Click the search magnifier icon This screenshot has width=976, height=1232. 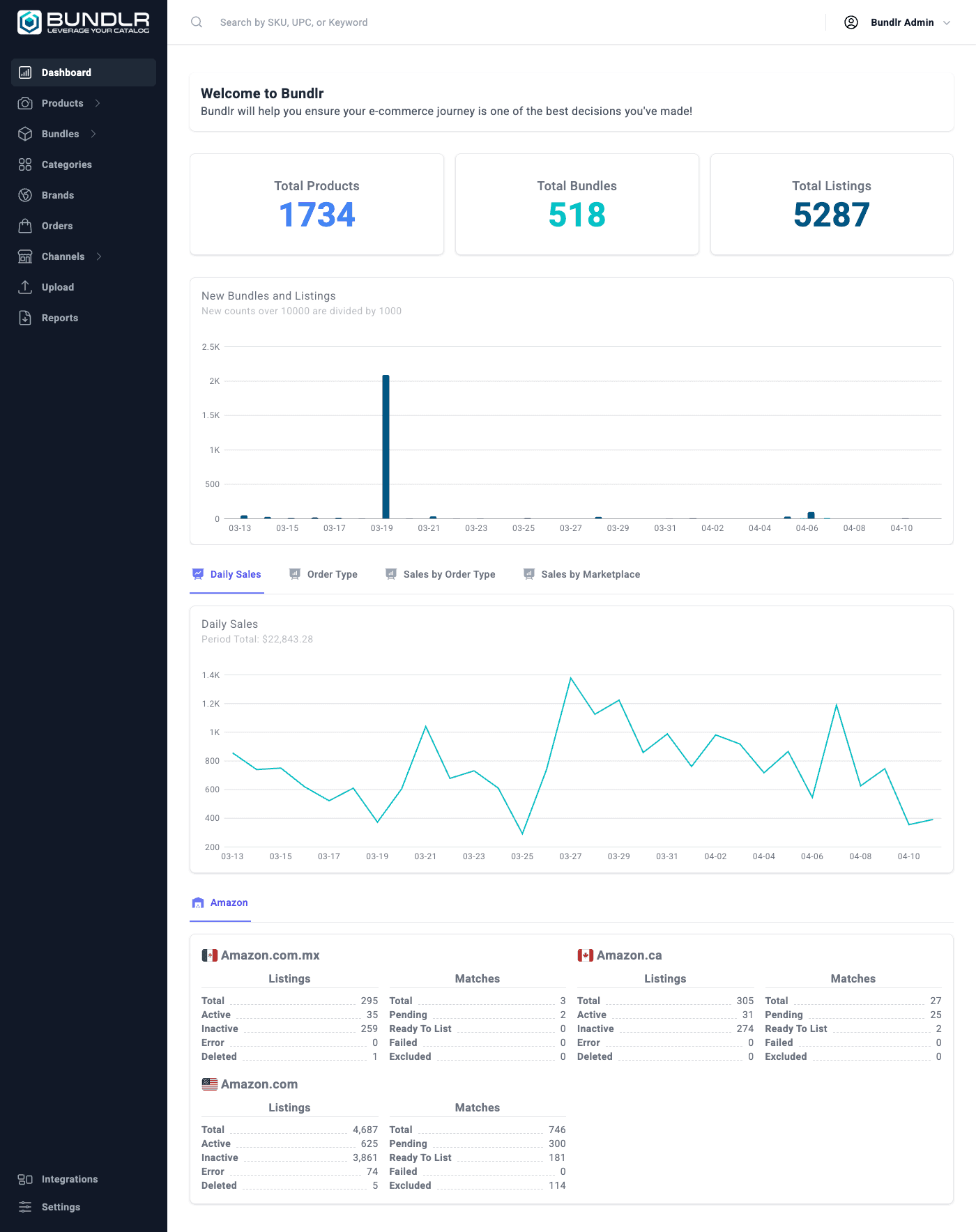point(197,22)
